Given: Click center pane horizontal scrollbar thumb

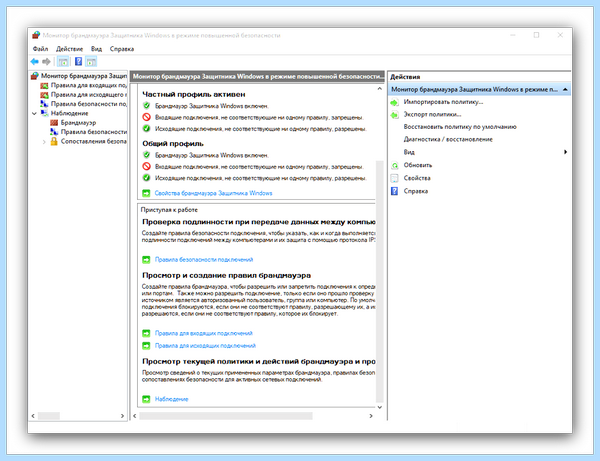Looking at the screenshot, I should click(x=226, y=416).
